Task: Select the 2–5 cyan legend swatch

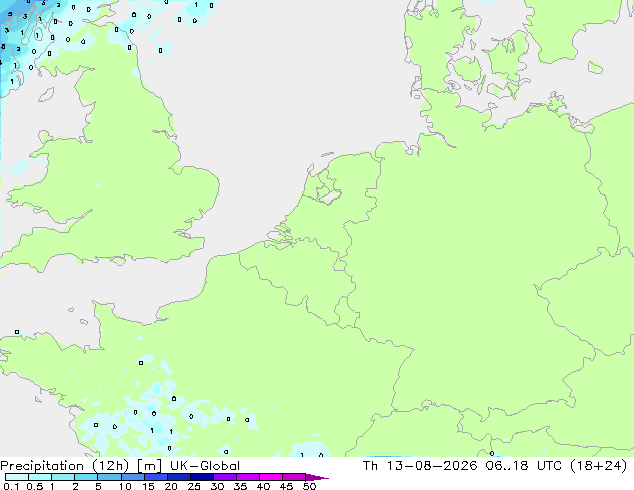Action: coord(86,477)
